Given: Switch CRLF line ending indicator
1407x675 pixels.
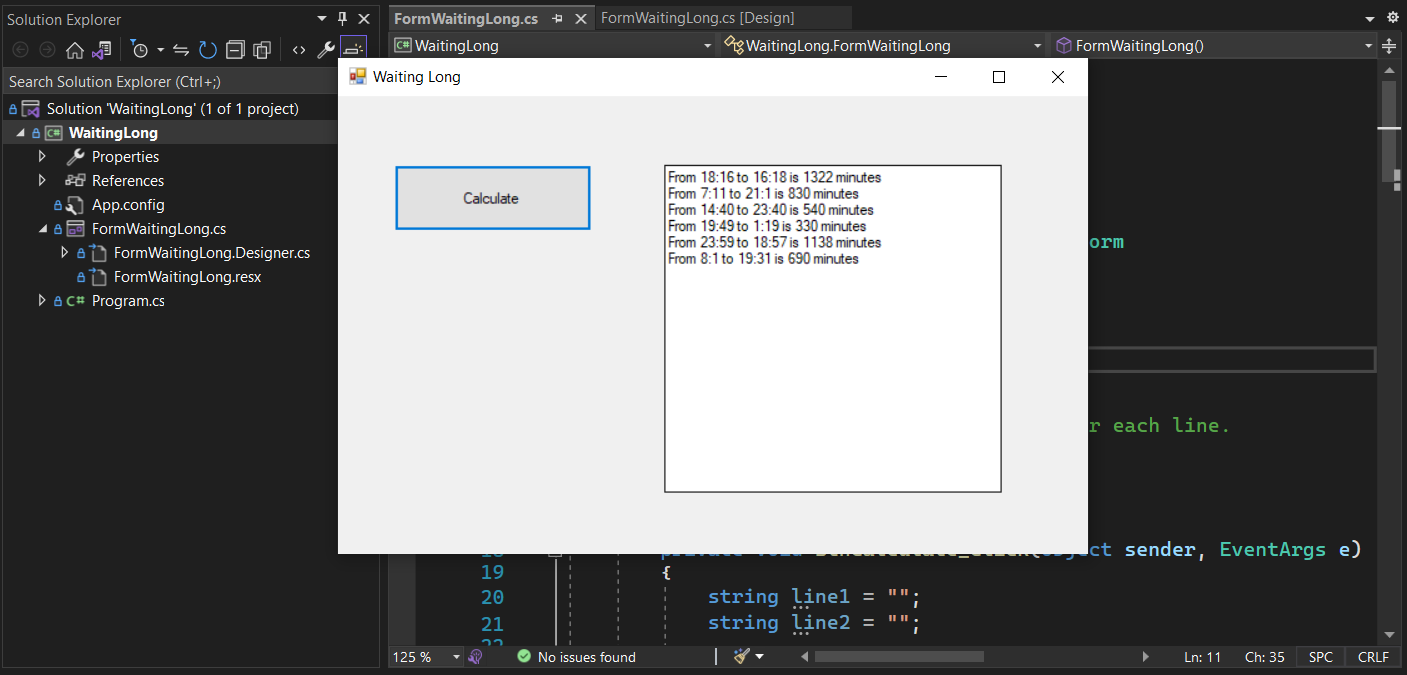Looking at the screenshot, I should (x=1372, y=657).
